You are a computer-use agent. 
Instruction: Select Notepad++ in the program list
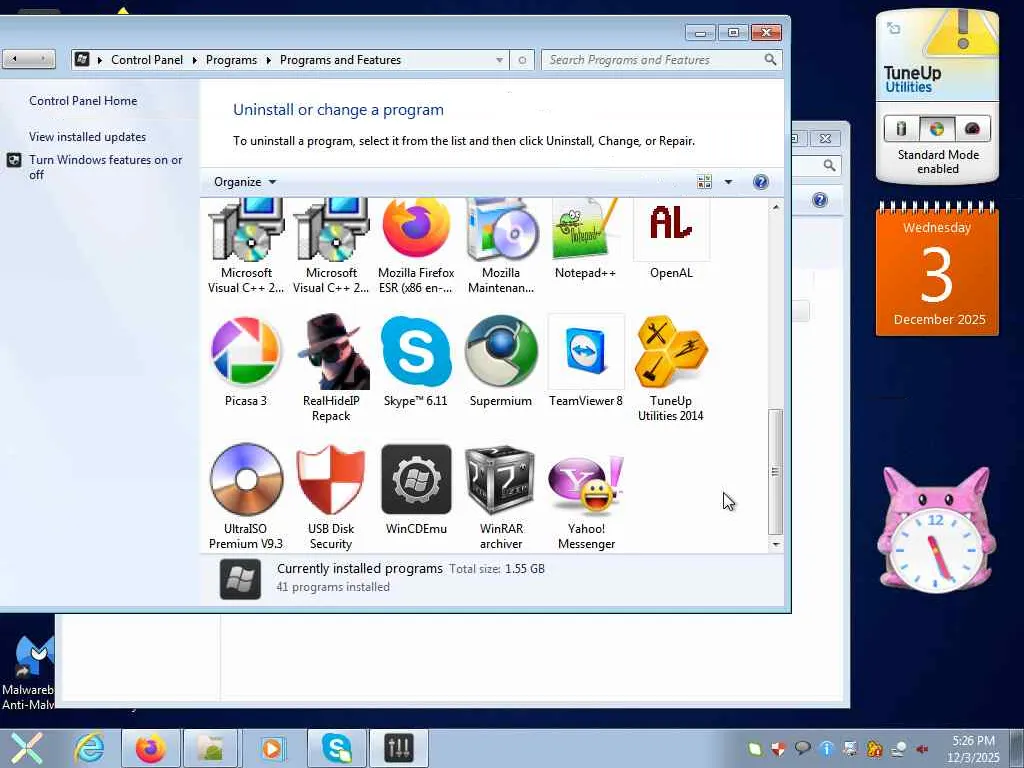click(585, 239)
